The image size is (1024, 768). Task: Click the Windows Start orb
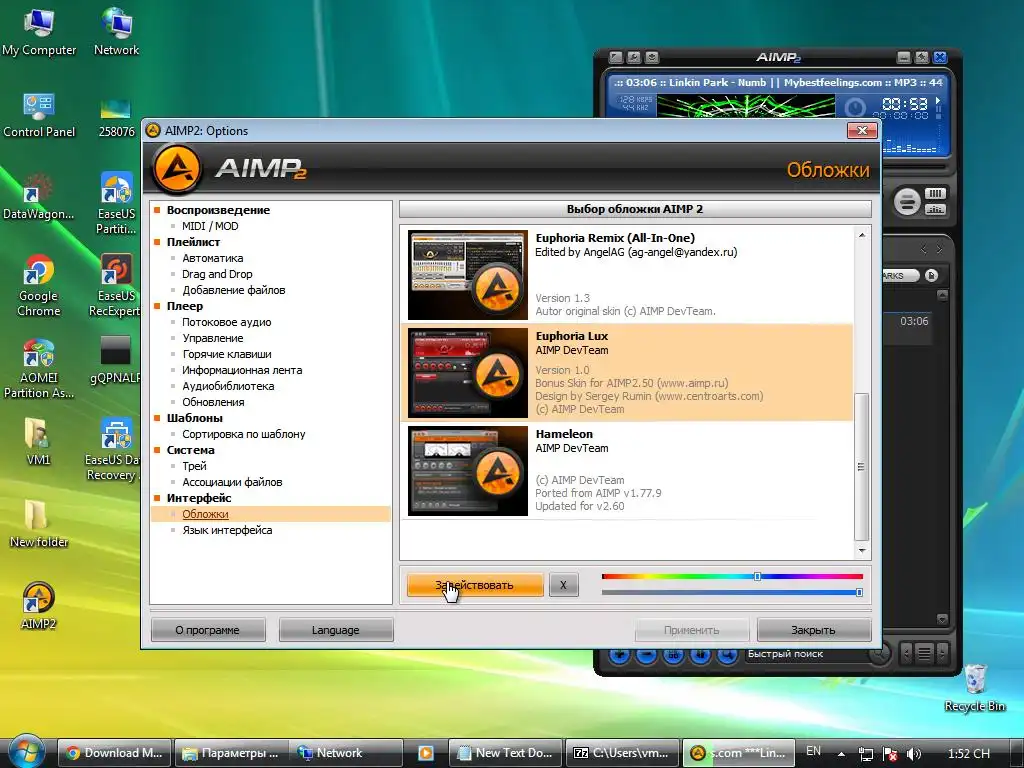(26, 752)
